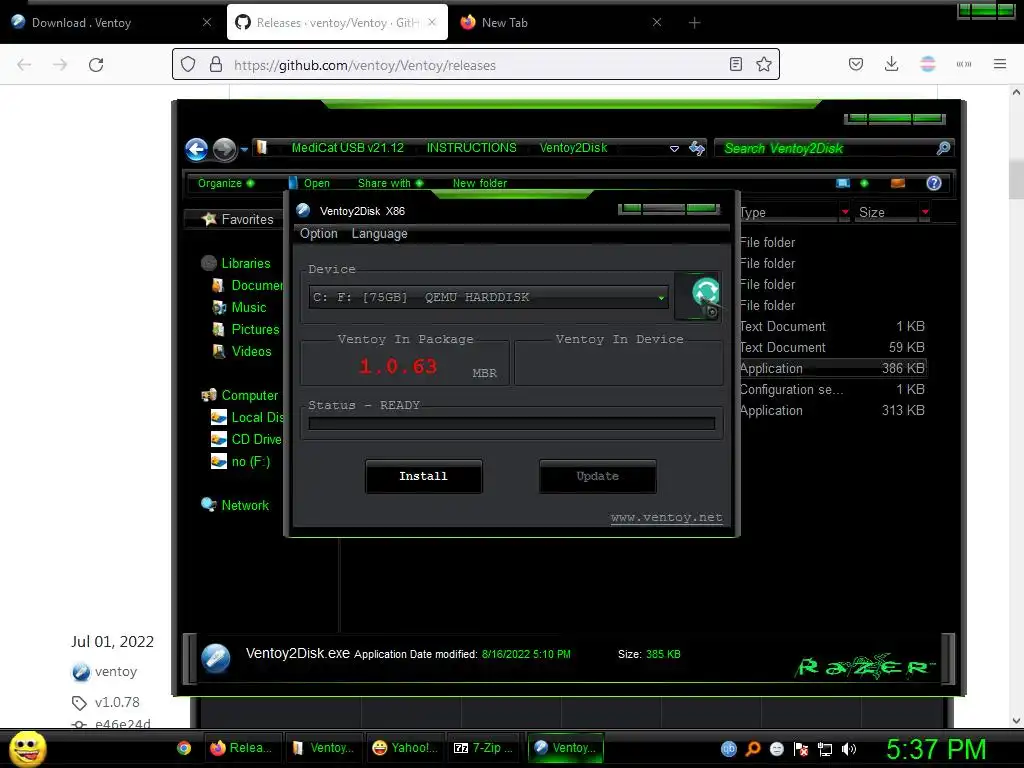1024x768 pixels.
Task: Select the Configuration settings row
Action: [832, 389]
